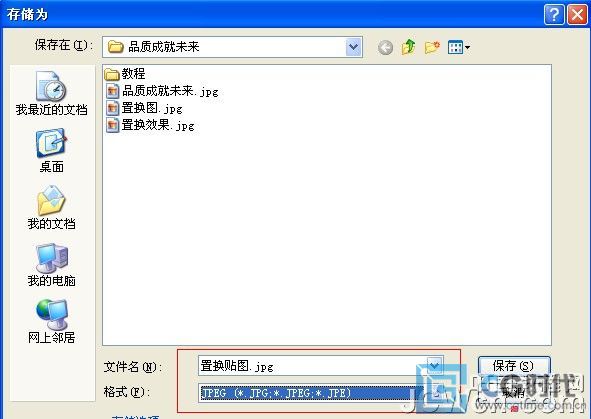Screen dimensions: 591x419
Task: Click the help question mark button
Action: [554, 15]
